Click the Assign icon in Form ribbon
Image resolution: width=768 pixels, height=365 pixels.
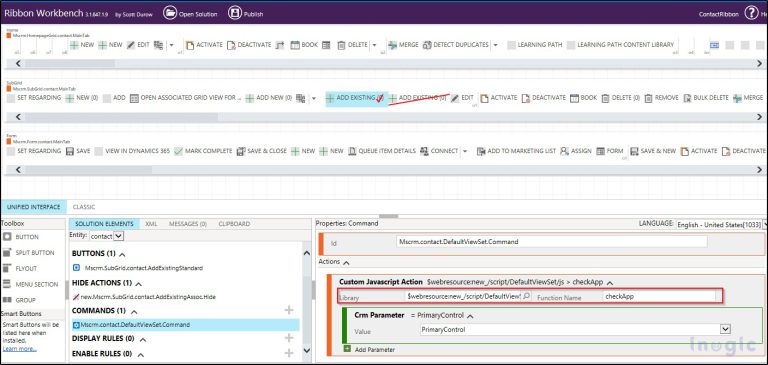[x=564, y=151]
